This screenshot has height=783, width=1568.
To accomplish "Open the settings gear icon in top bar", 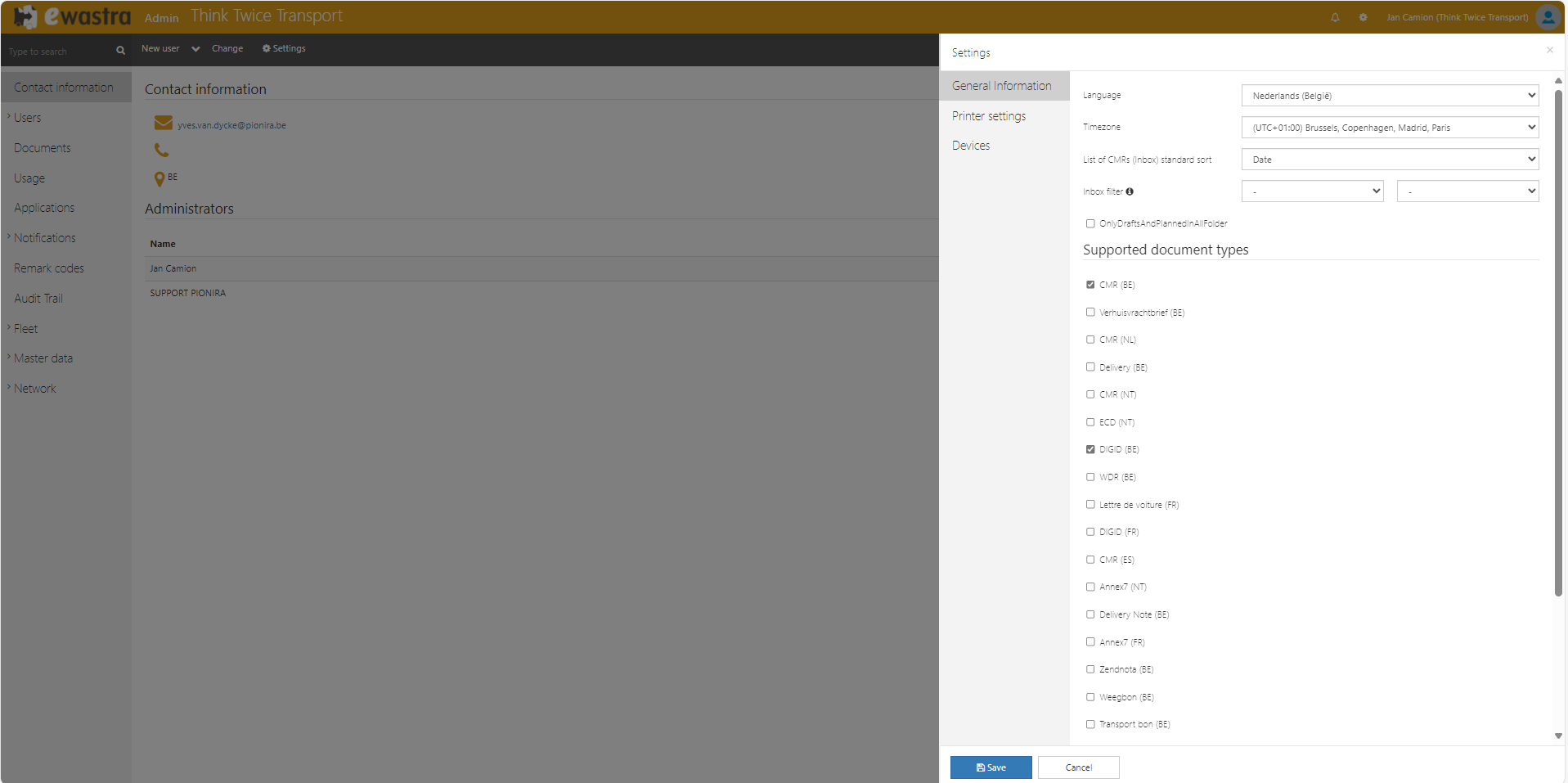I will pos(1363,17).
